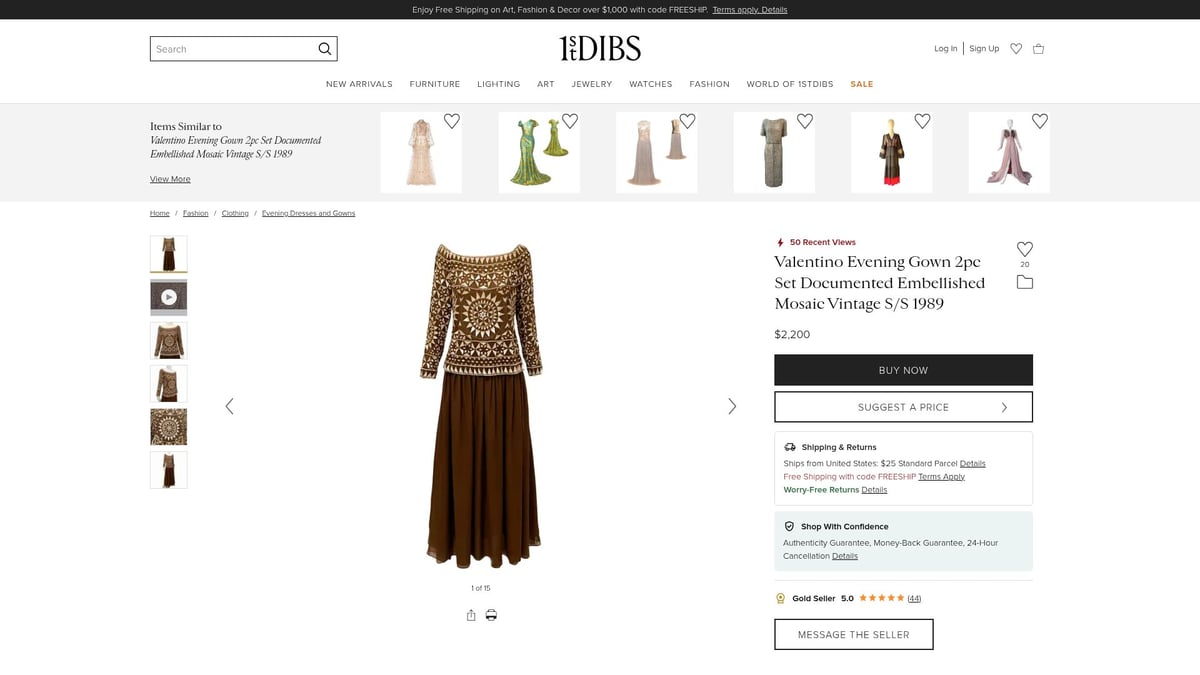The height and width of the screenshot is (675, 1200).
Task: Open the mauve draped gown similar item
Action: tap(1009, 152)
